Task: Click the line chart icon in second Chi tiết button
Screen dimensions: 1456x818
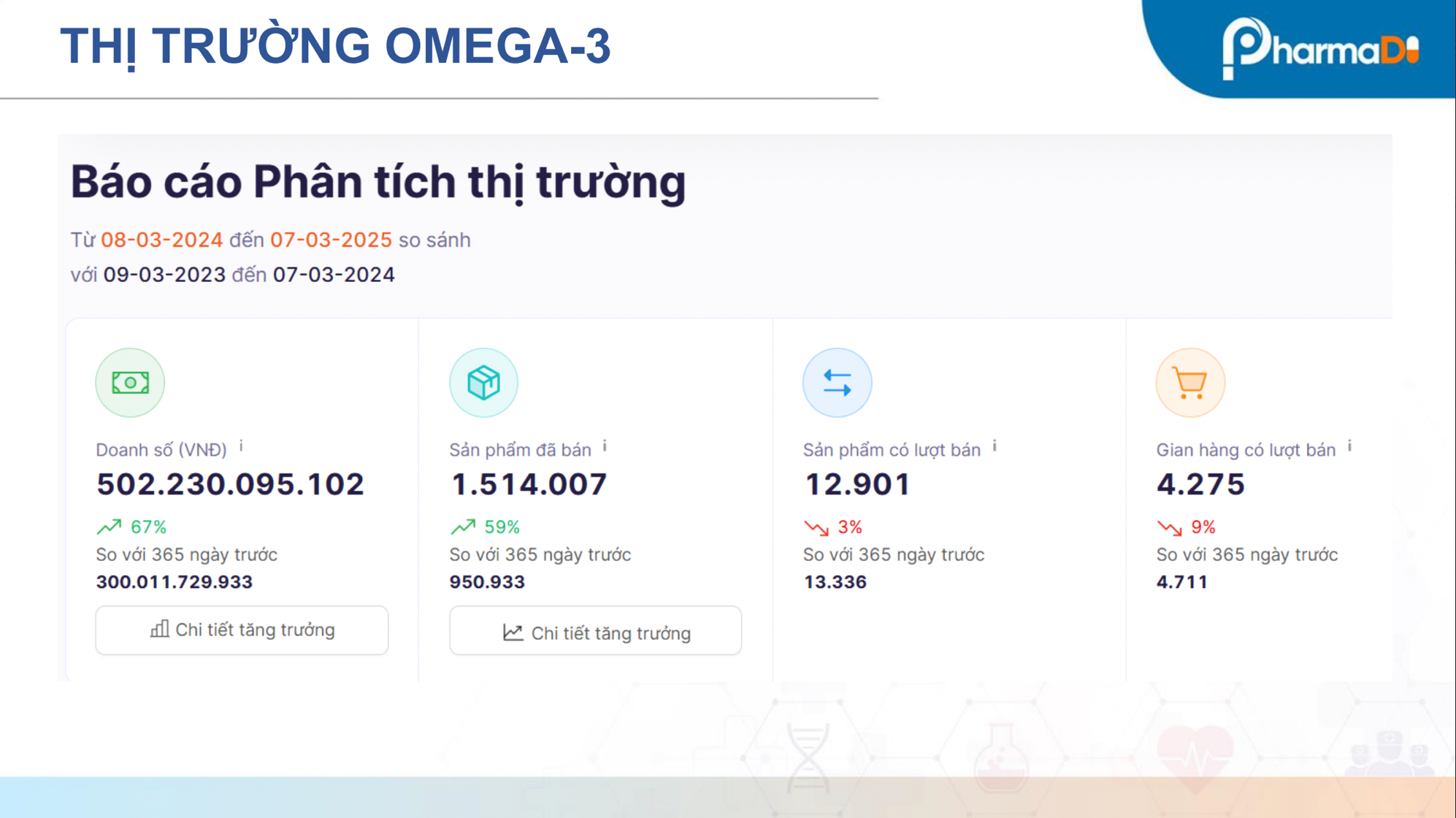Action: (513, 632)
